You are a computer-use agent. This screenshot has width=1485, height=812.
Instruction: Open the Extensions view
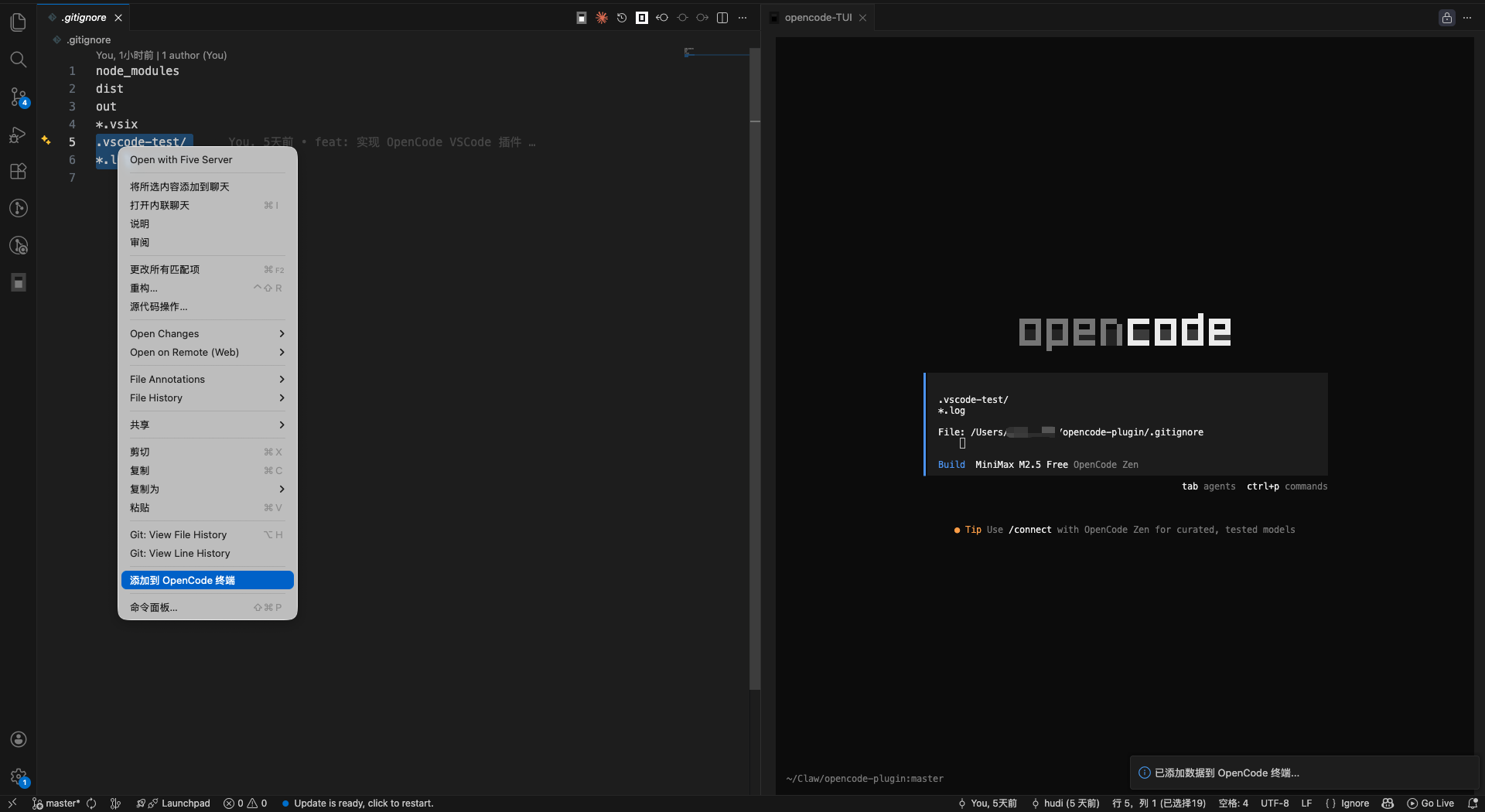pyautogui.click(x=19, y=171)
